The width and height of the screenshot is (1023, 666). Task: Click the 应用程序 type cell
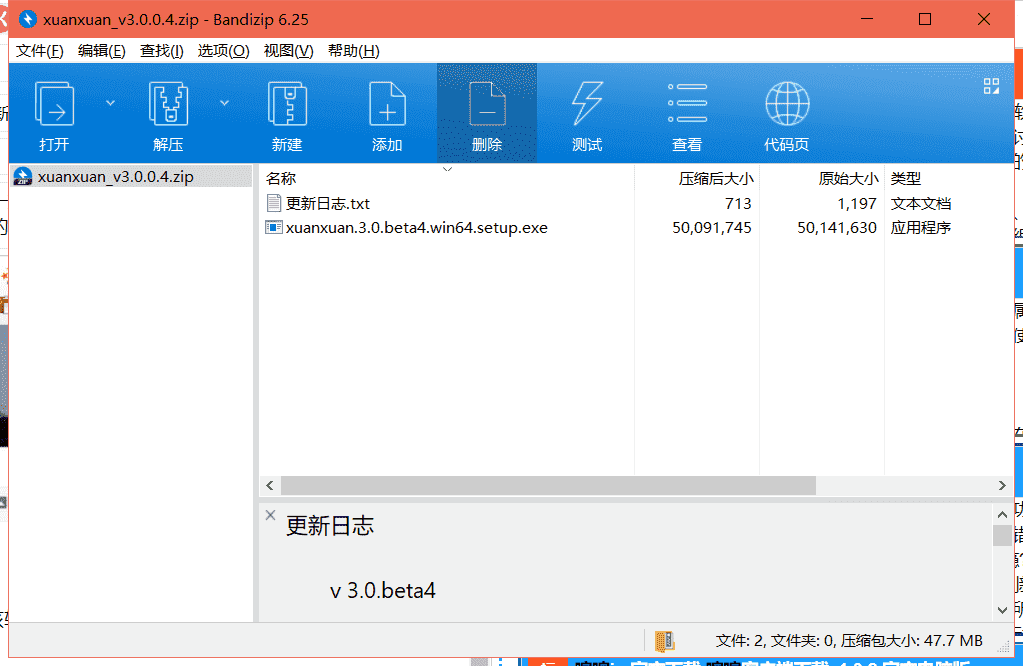[x=921, y=228]
